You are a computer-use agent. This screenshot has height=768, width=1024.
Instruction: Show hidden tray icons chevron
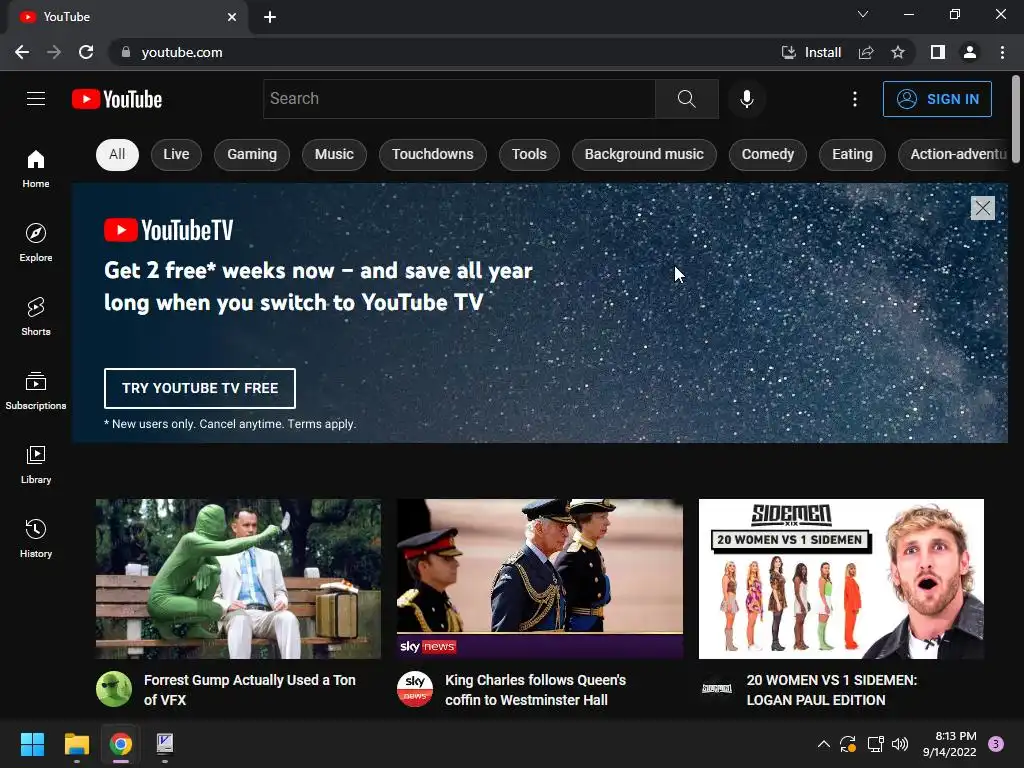824,744
